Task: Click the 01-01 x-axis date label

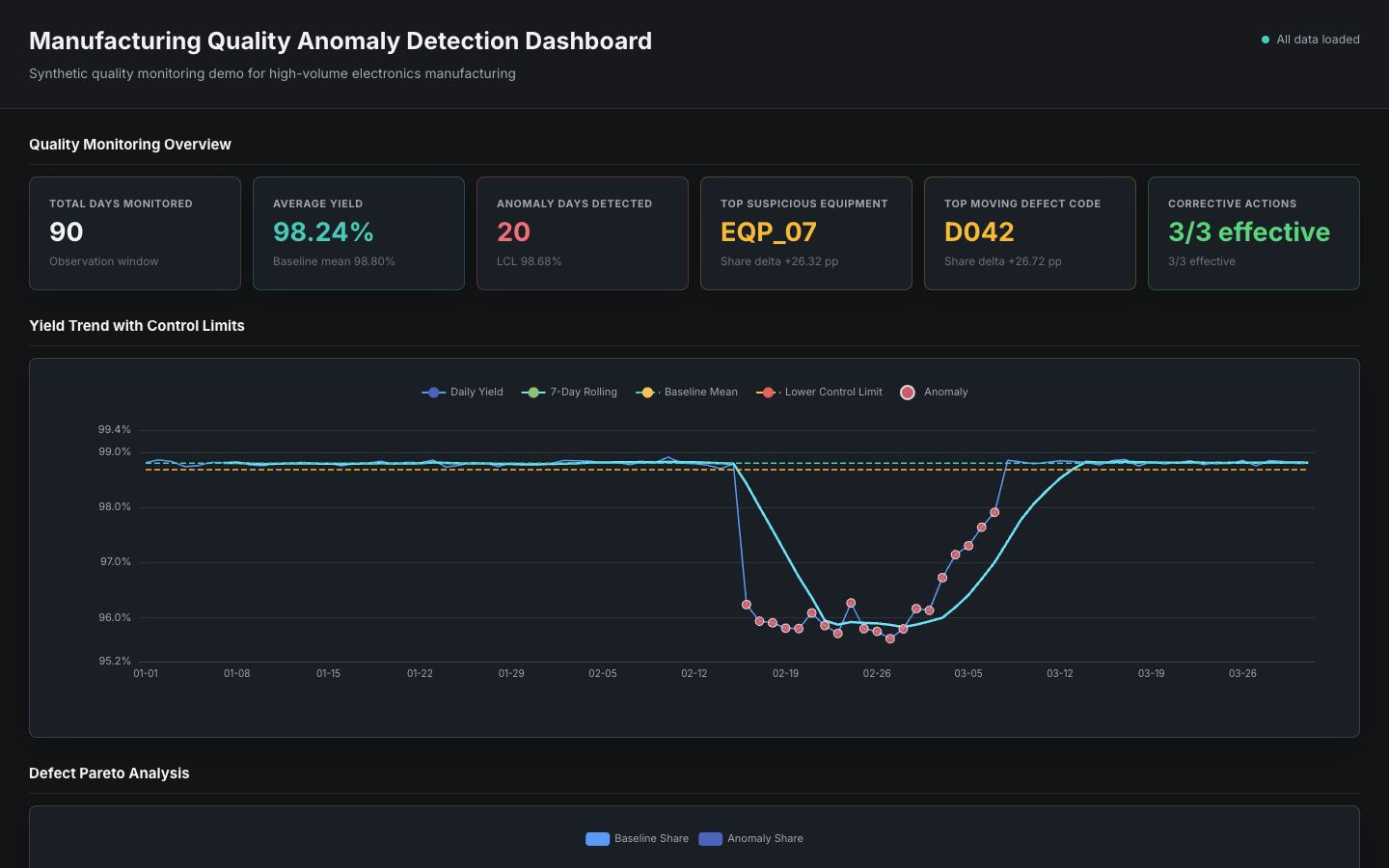Action: tap(146, 673)
